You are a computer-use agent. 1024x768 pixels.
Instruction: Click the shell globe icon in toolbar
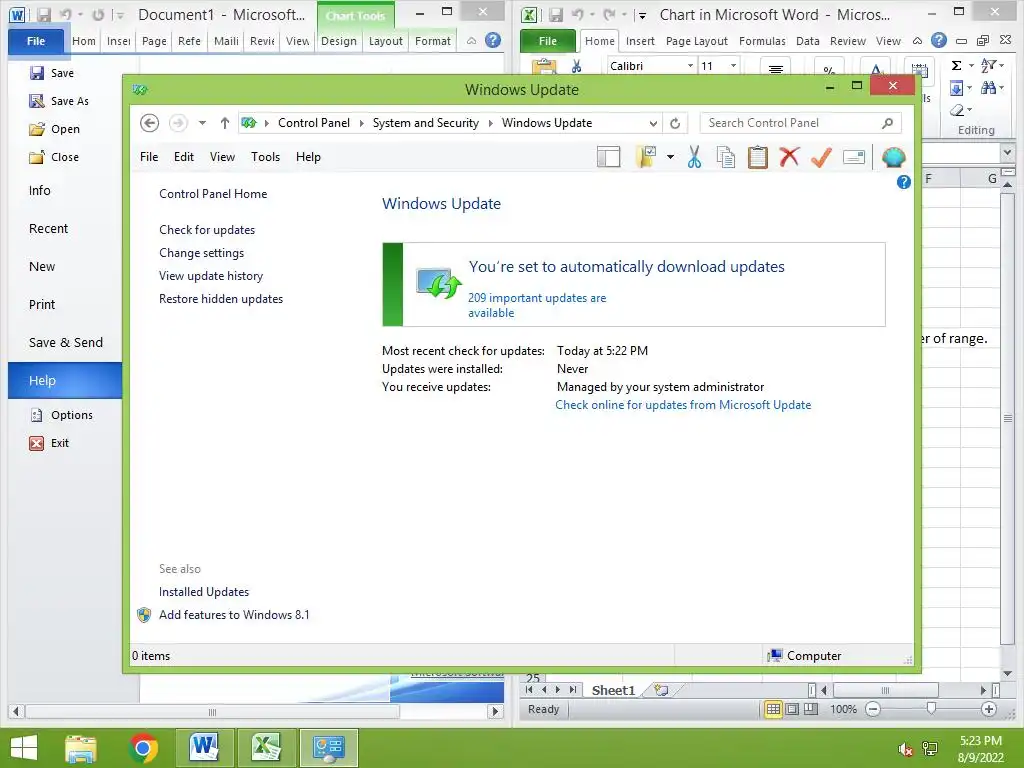(893, 157)
